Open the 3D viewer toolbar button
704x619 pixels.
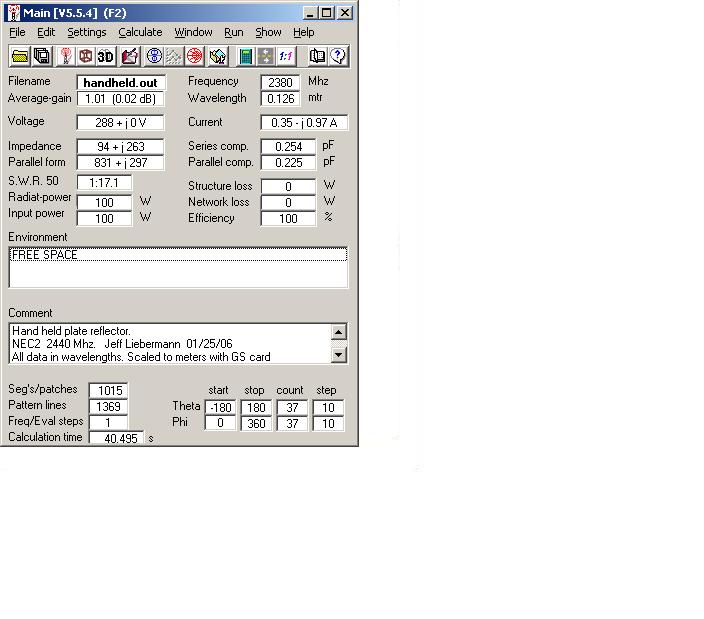click(106, 56)
